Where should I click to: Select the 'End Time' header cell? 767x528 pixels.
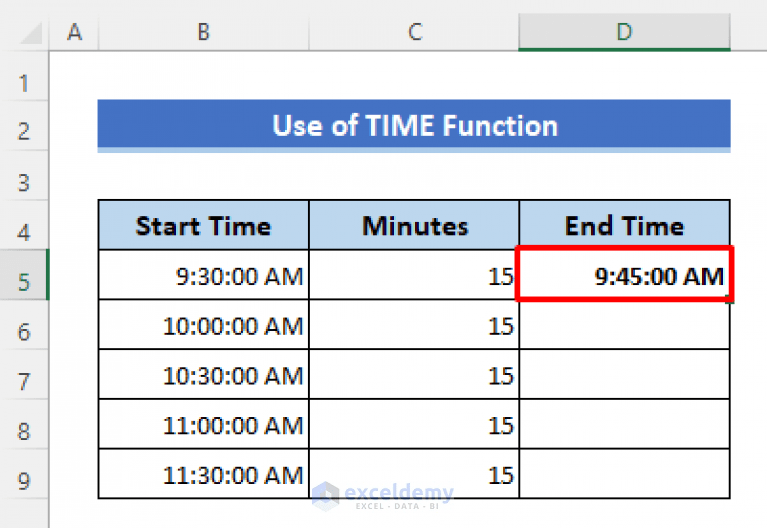[x=624, y=226]
